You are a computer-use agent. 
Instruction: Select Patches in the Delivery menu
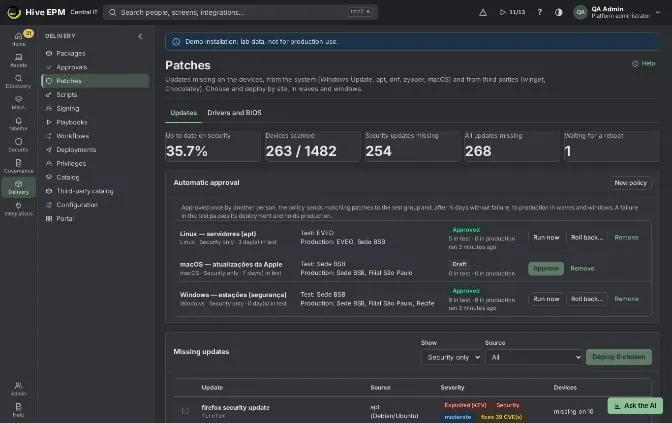(x=95, y=81)
